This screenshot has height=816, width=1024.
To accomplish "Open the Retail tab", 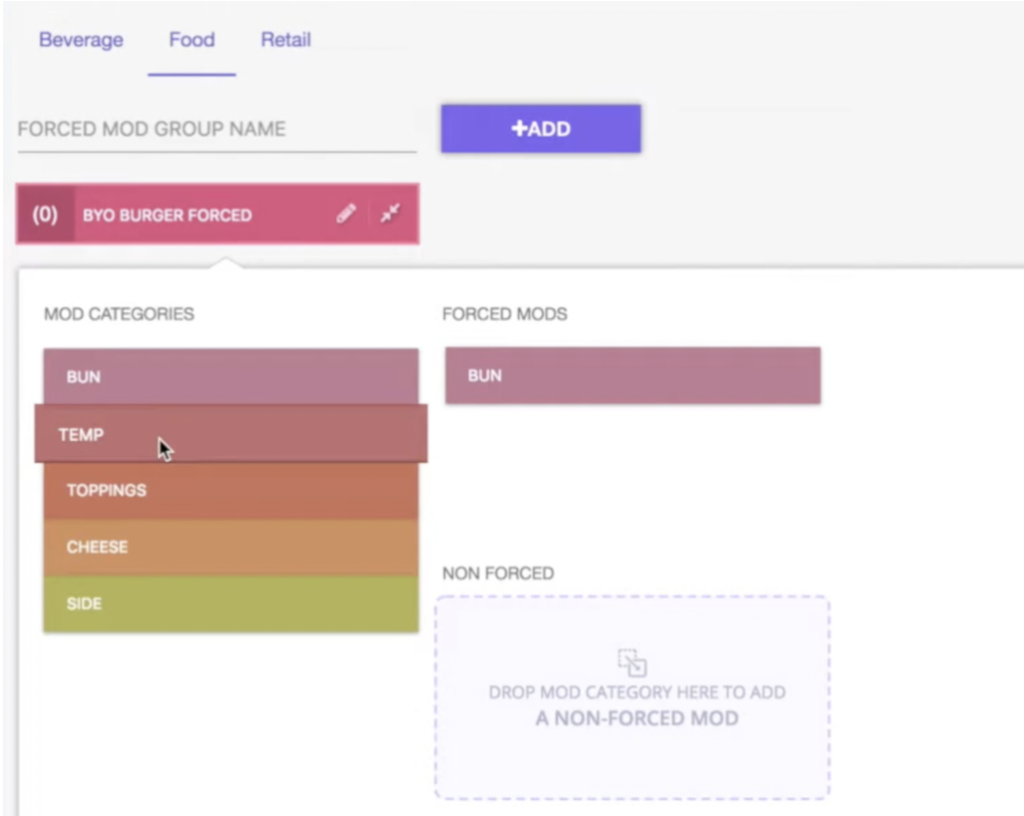I will pos(286,40).
